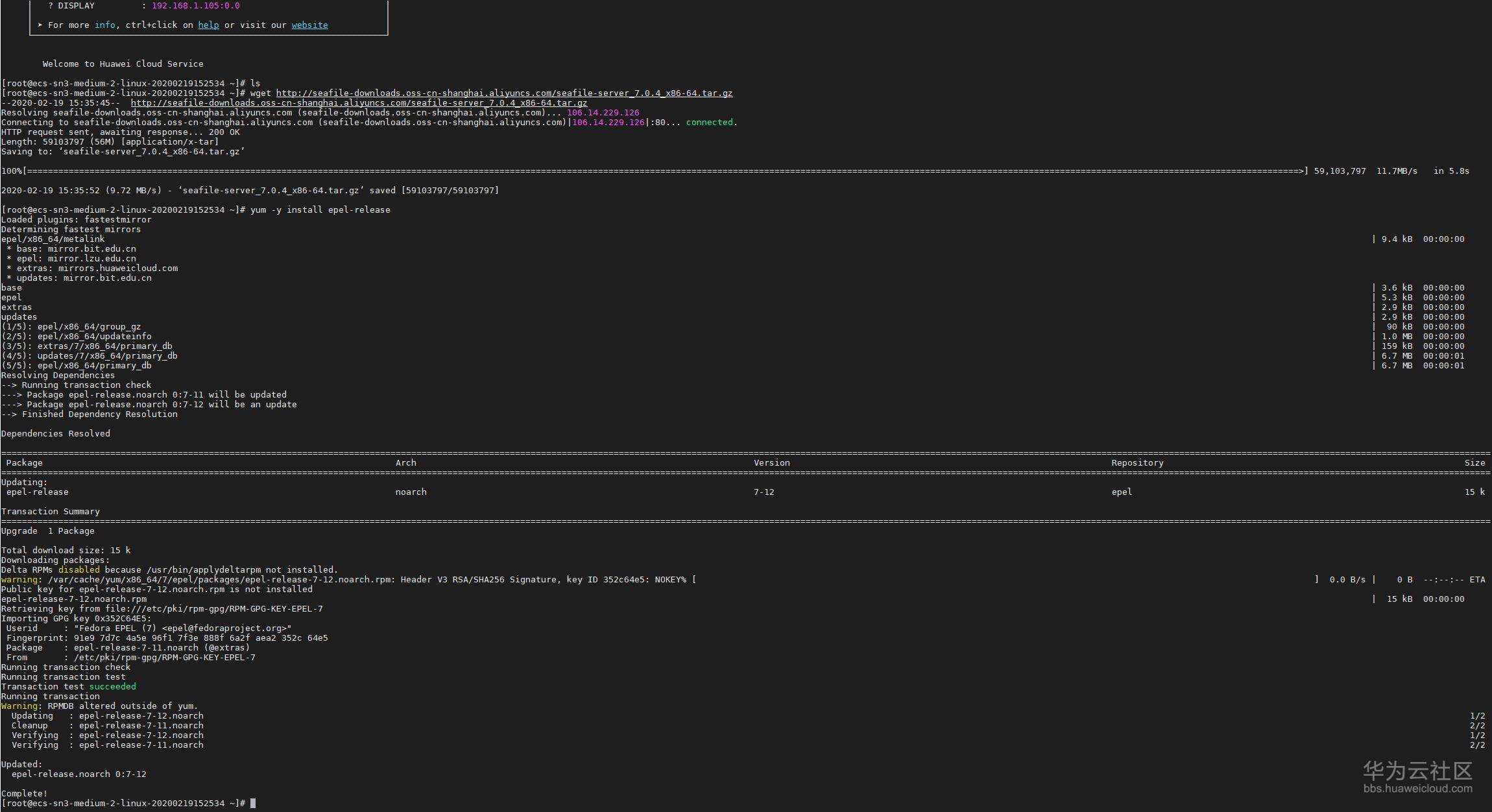Click the cyan info word
1492x812 pixels.
click(x=104, y=25)
